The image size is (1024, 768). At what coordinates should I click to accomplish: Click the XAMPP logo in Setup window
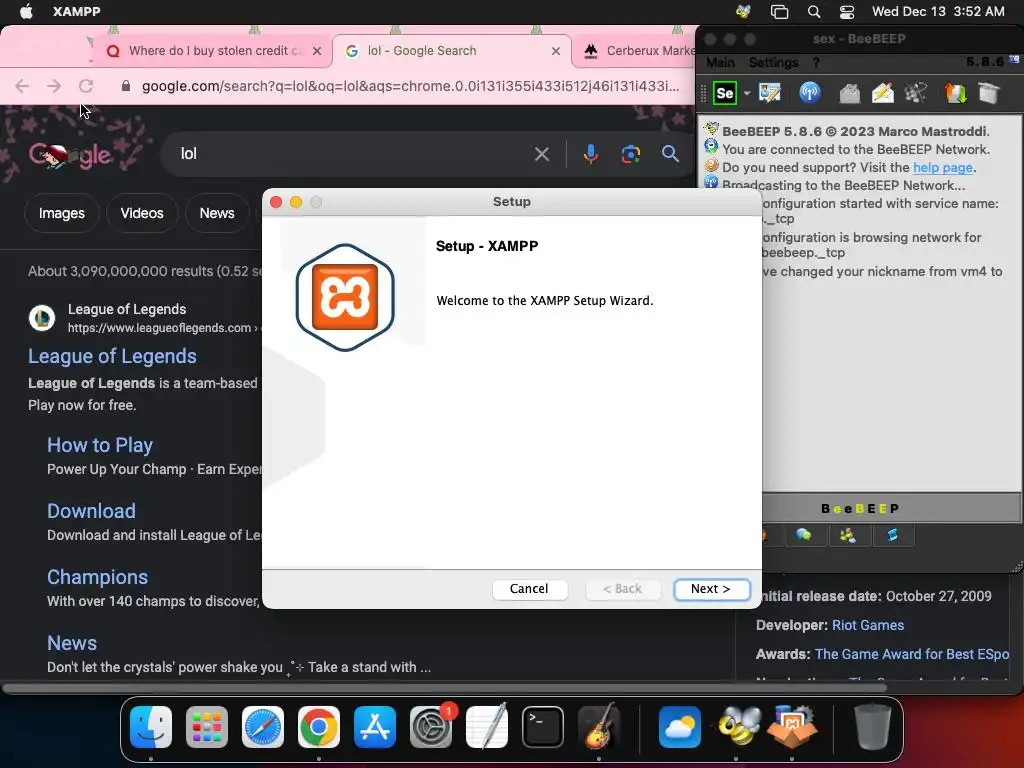coord(345,297)
